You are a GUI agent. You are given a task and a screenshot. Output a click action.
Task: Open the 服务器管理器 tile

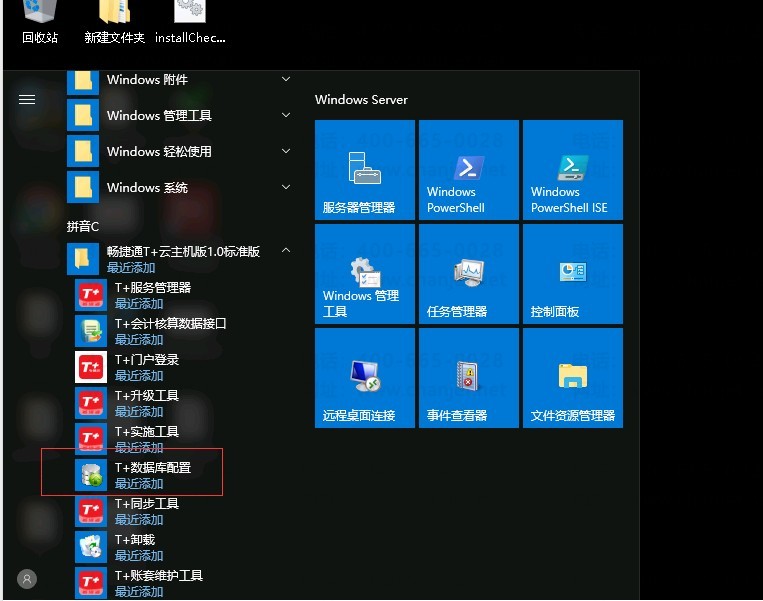pos(364,170)
